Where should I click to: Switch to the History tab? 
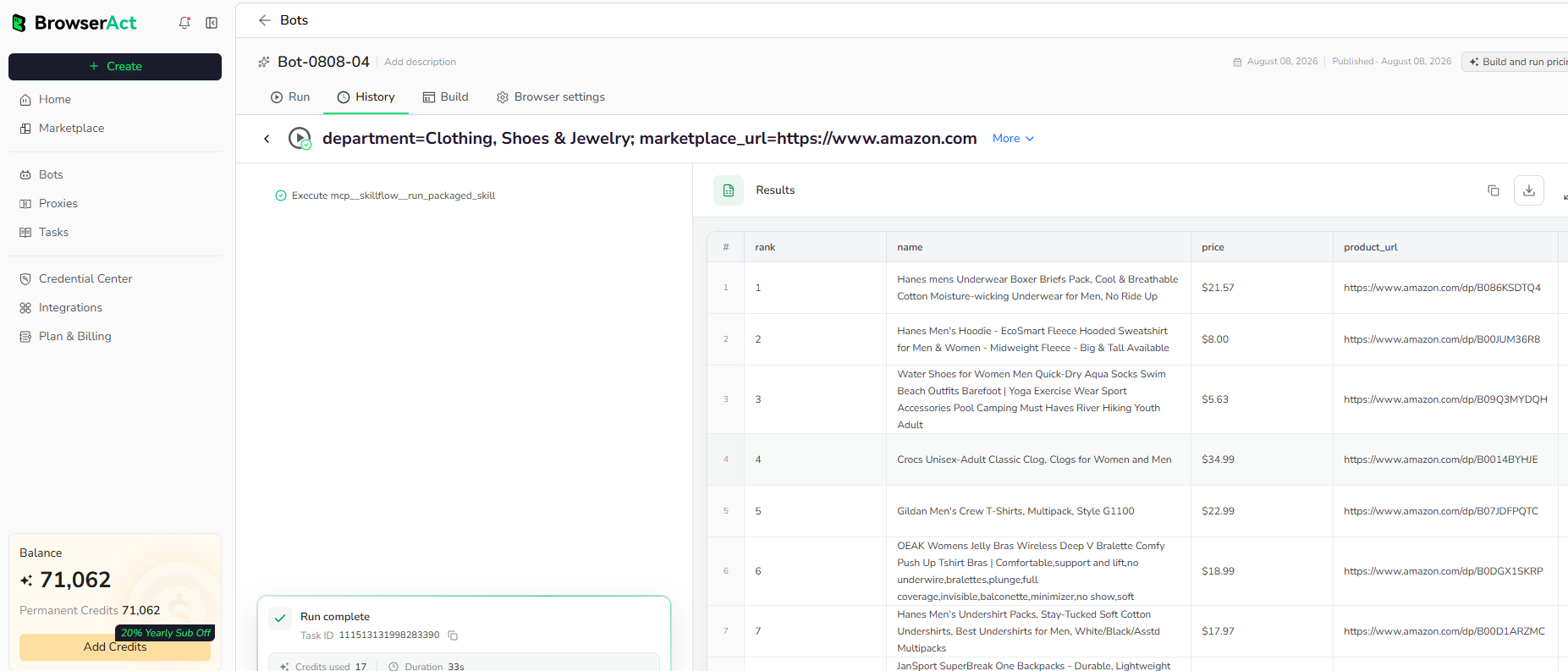366,97
